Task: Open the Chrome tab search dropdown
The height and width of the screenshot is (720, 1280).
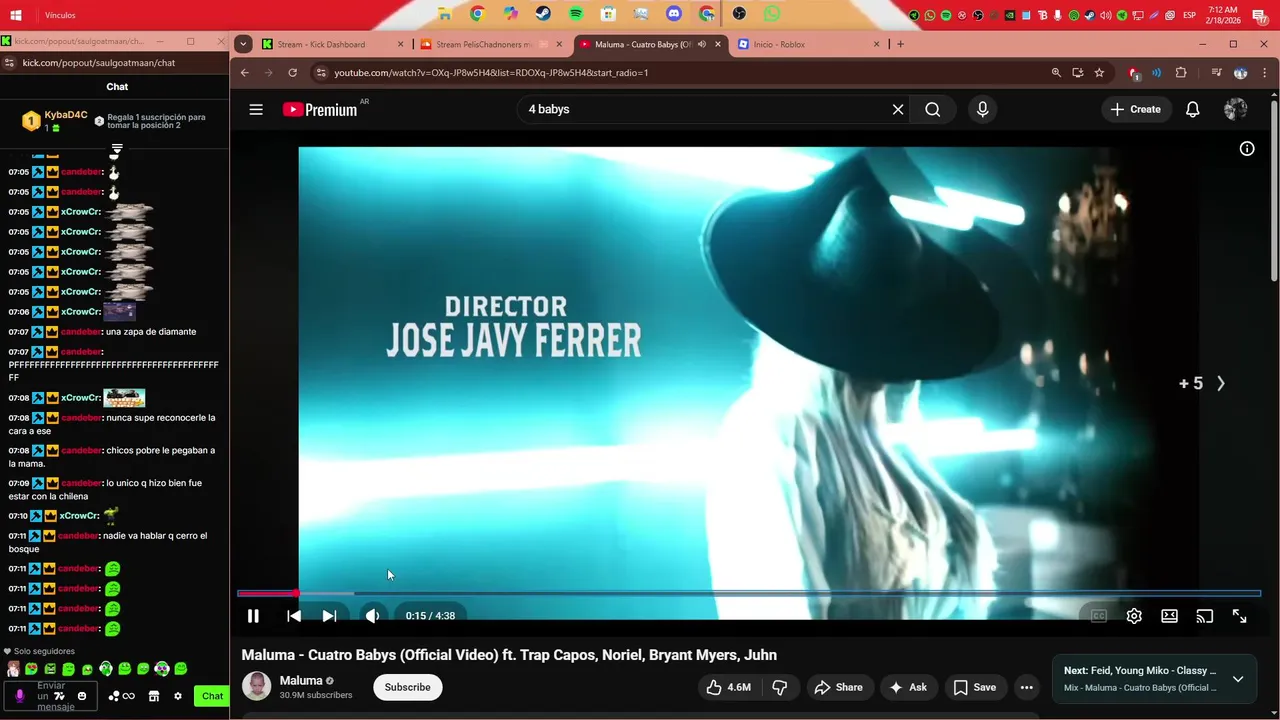Action: pyautogui.click(x=243, y=44)
